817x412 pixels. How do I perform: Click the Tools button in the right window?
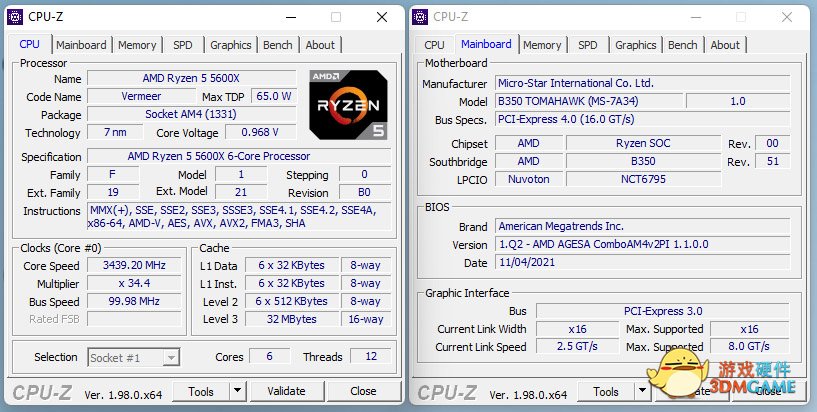[605, 391]
